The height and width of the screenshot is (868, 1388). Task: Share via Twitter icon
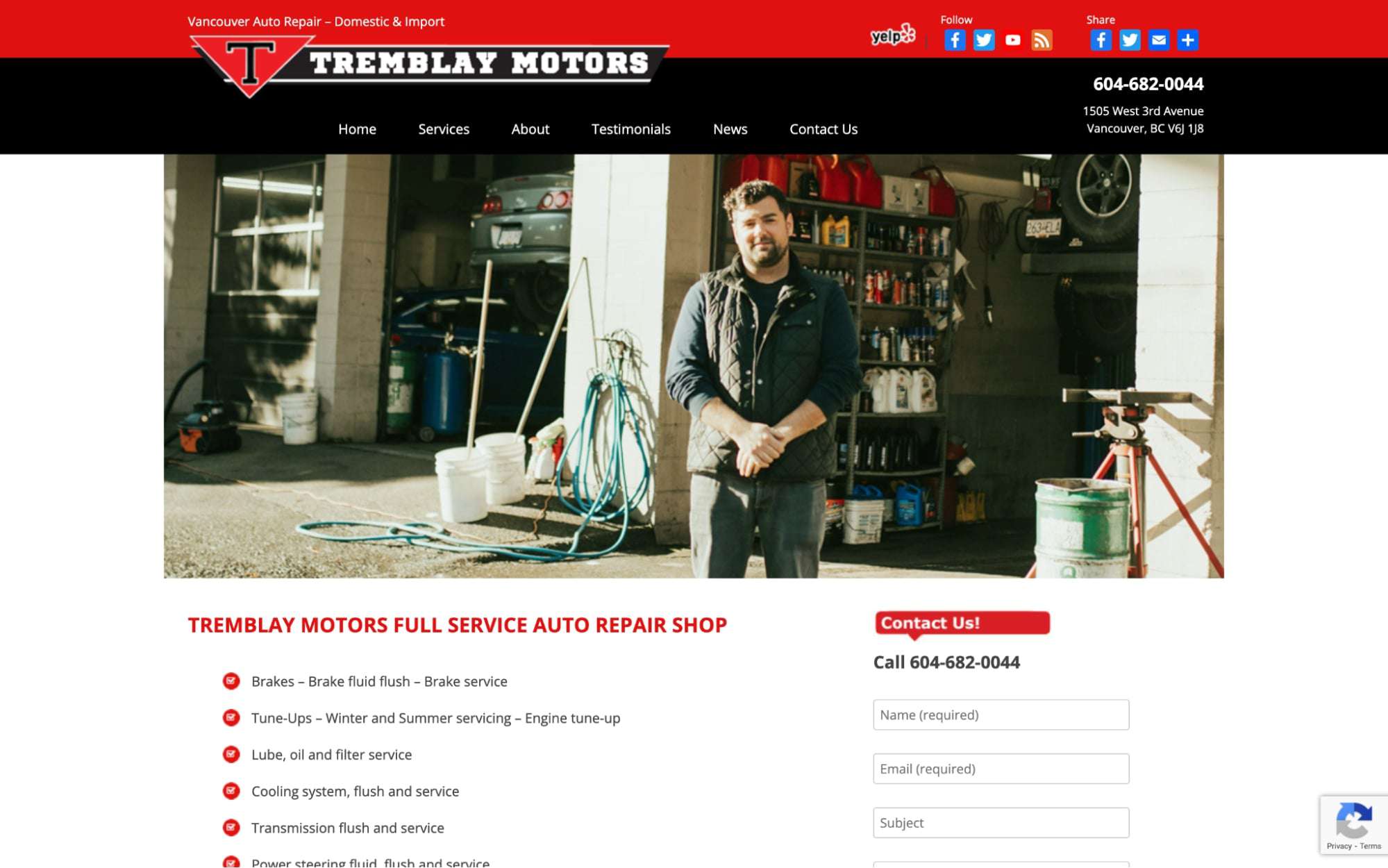(x=1130, y=40)
